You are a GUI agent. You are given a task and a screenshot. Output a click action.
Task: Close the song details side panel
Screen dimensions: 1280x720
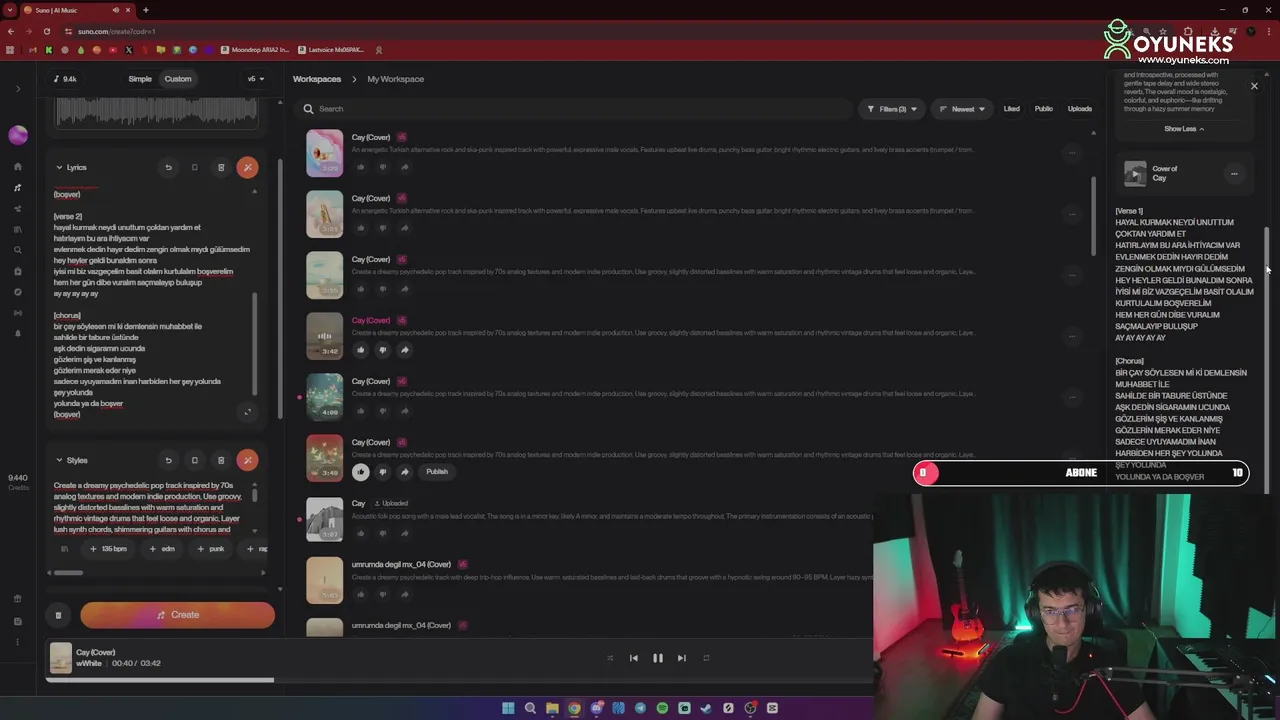[1254, 86]
